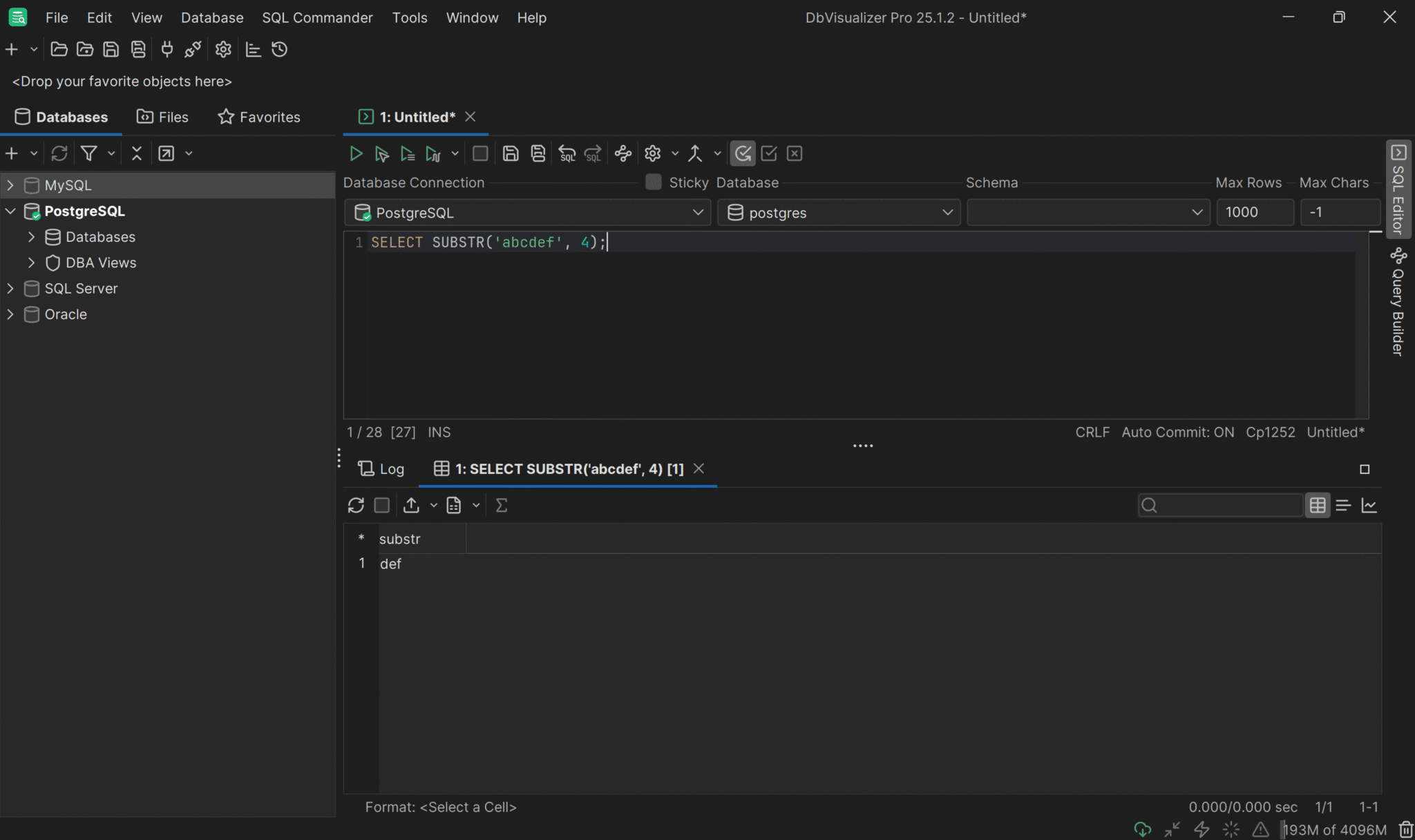Click the summary sigma icon in results toolbar
Image resolution: width=1415 pixels, height=840 pixels.
coord(502,505)
